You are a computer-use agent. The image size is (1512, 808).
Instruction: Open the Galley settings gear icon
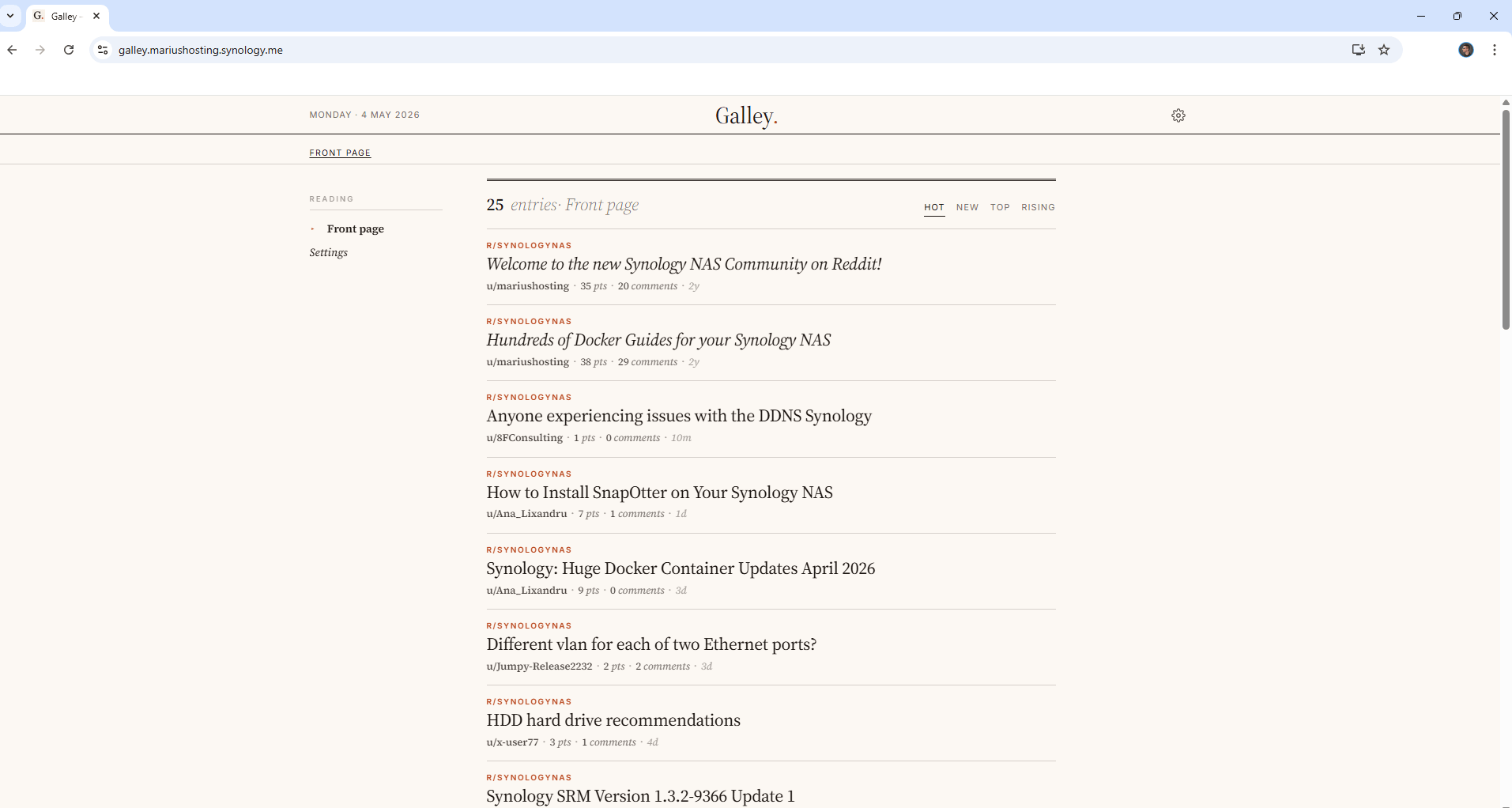(x=1178, y=115)
